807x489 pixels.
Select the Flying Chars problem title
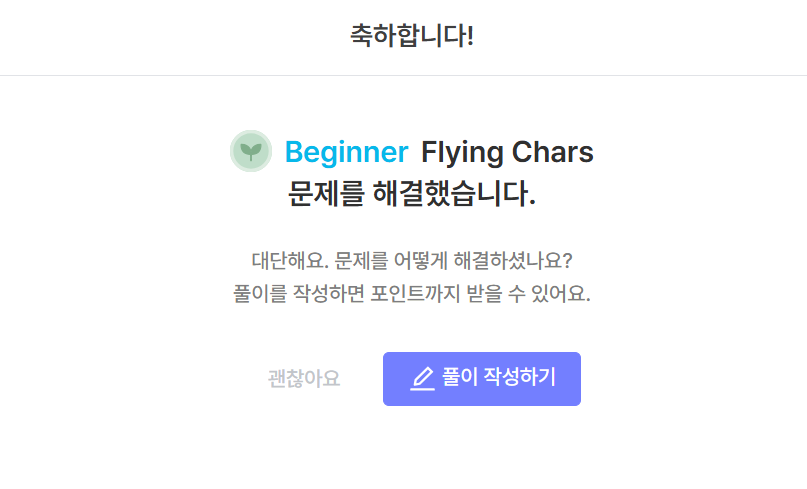(507, 152)
